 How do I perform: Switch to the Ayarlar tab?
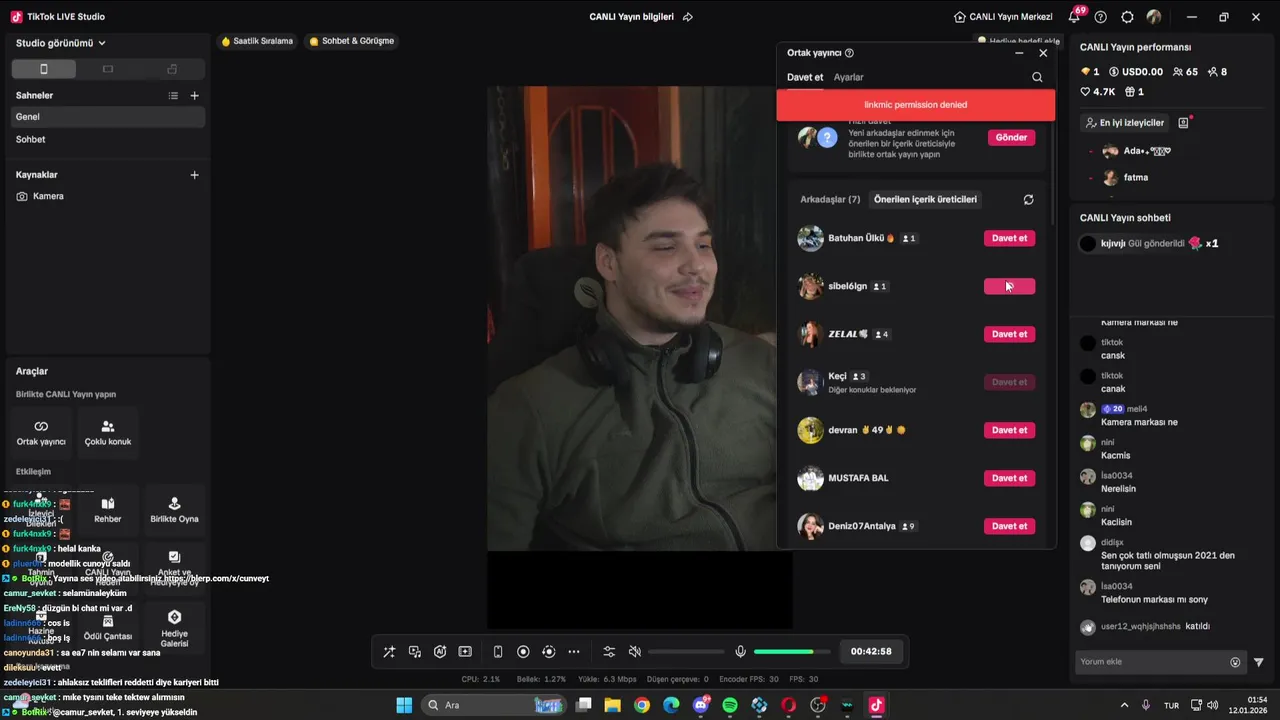[849, 77]
